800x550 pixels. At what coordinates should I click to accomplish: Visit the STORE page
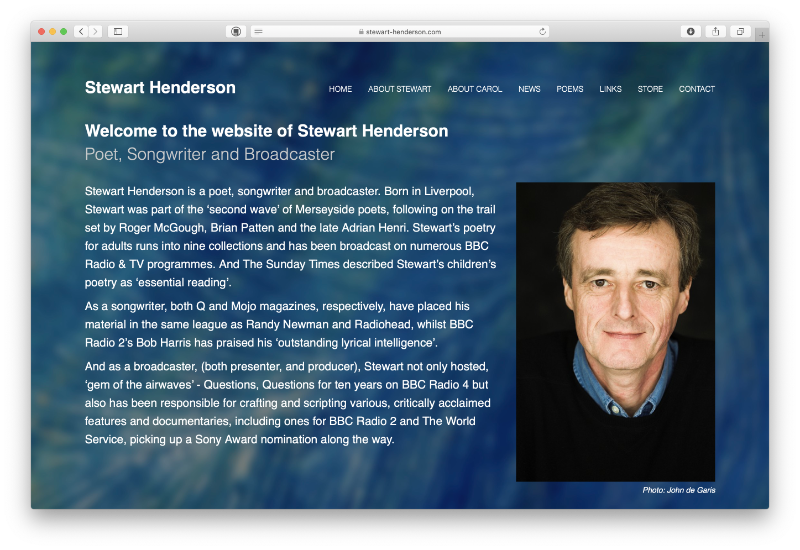click(650, 89)
